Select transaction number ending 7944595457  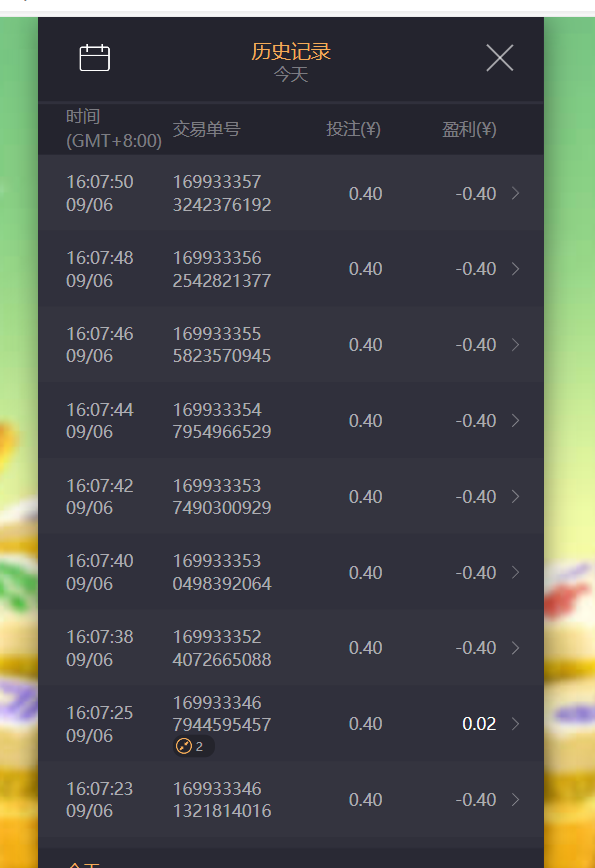click(222, 714)
